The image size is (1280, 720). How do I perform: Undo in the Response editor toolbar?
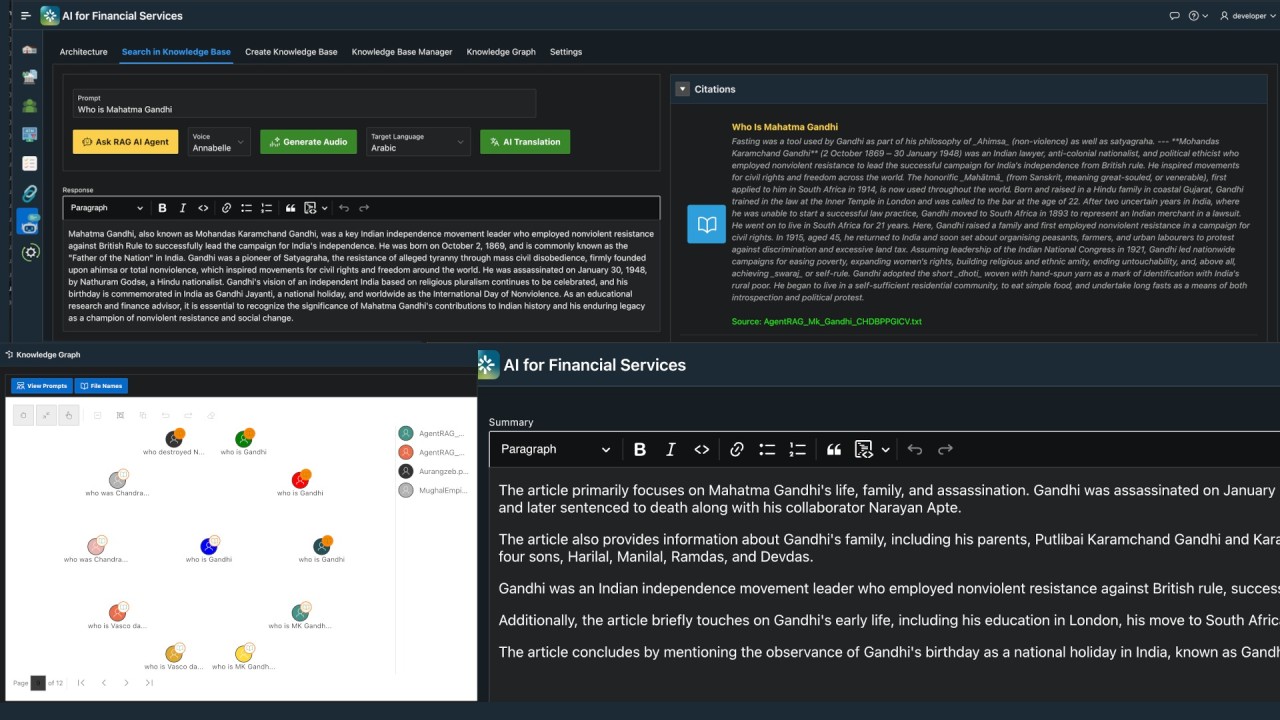coord(344,208)
